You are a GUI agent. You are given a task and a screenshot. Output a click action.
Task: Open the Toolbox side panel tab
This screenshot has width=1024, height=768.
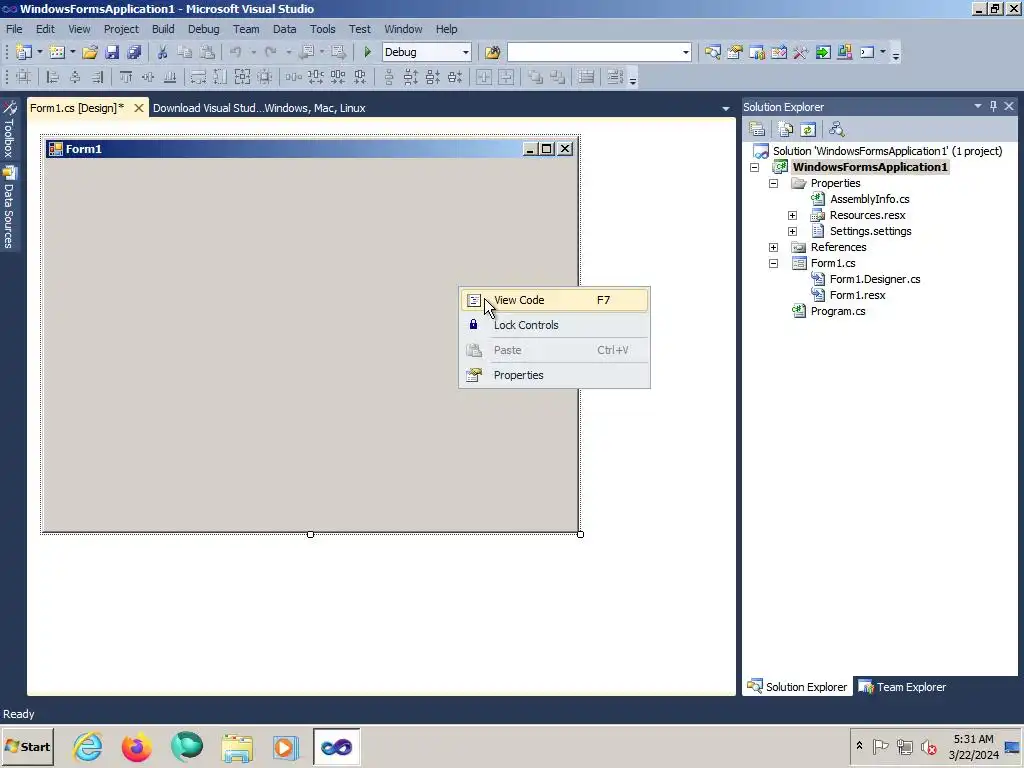pos(9,129)
